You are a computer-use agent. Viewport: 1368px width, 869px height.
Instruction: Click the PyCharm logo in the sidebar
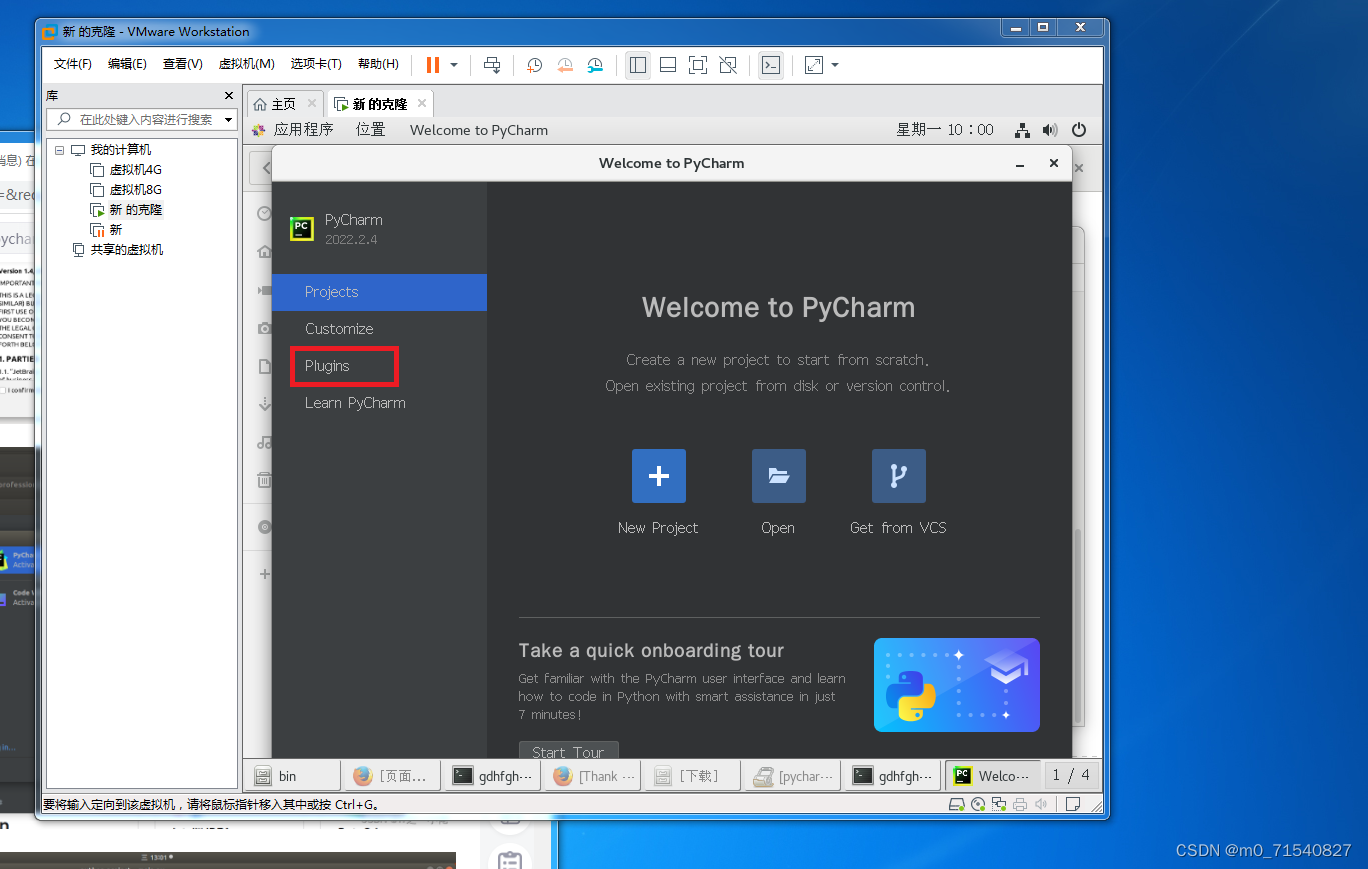(302, 229)
